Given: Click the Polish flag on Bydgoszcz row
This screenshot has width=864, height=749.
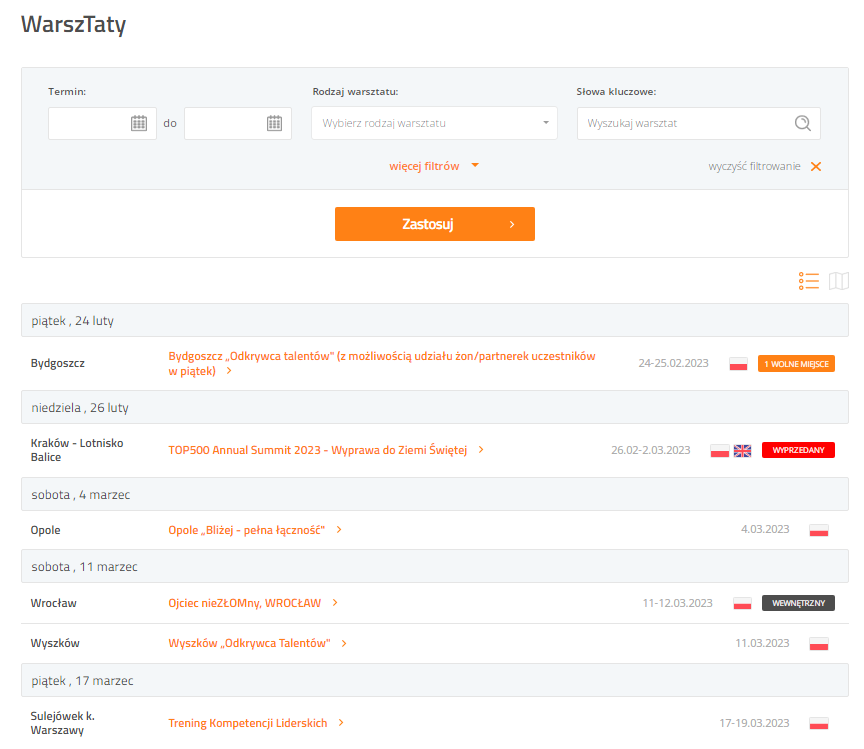Looking at the screenshot, I should [738, 364].
